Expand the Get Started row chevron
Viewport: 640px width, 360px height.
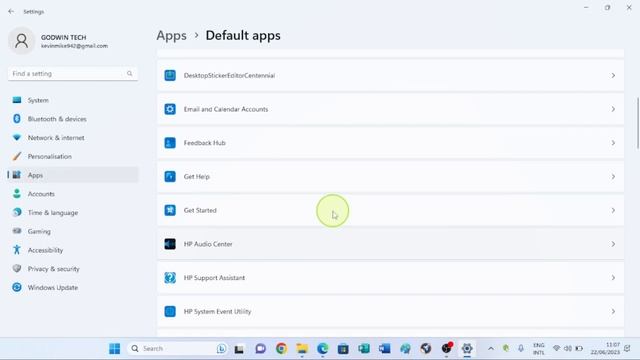click(613, 210)
